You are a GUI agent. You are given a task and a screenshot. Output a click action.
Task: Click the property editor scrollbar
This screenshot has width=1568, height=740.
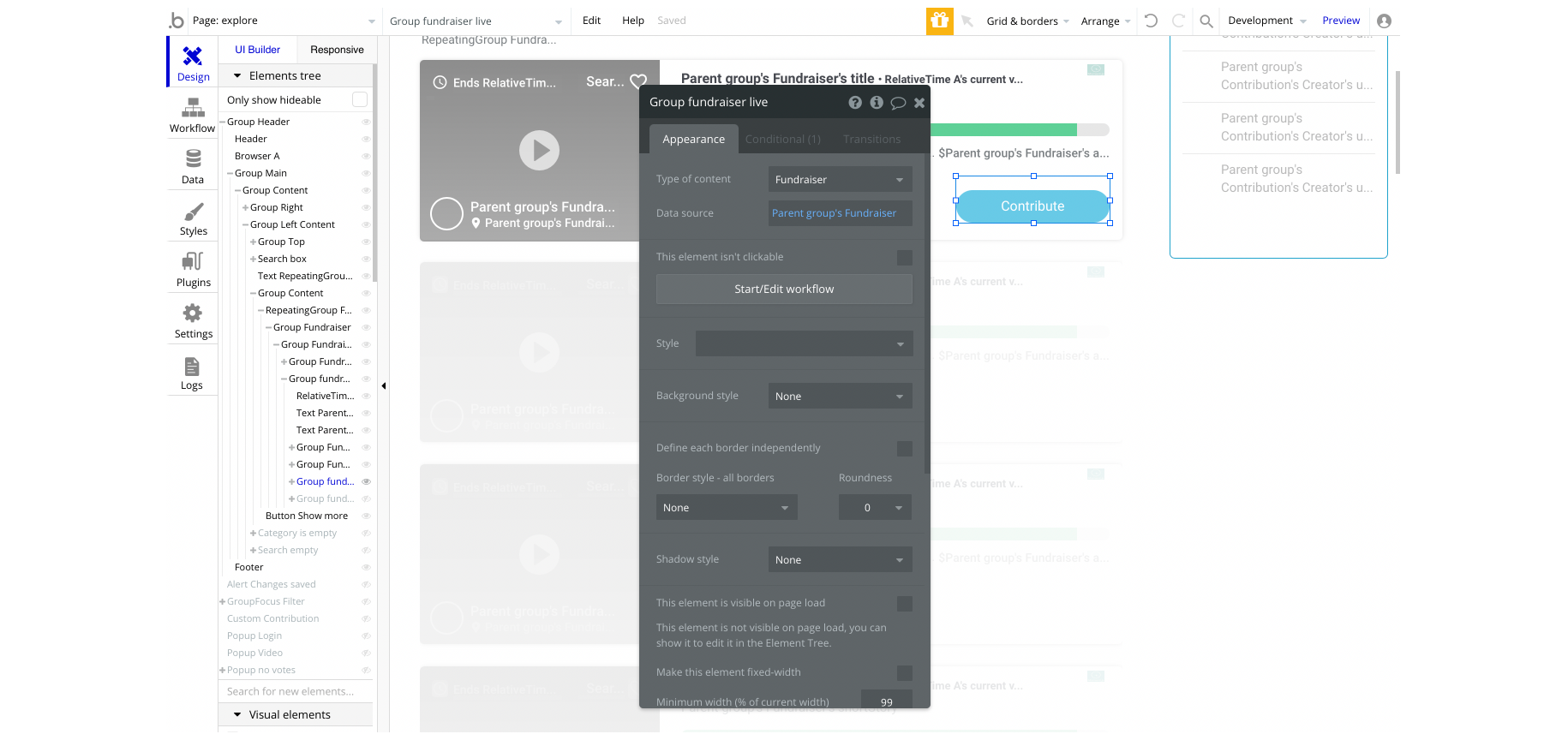927,313
